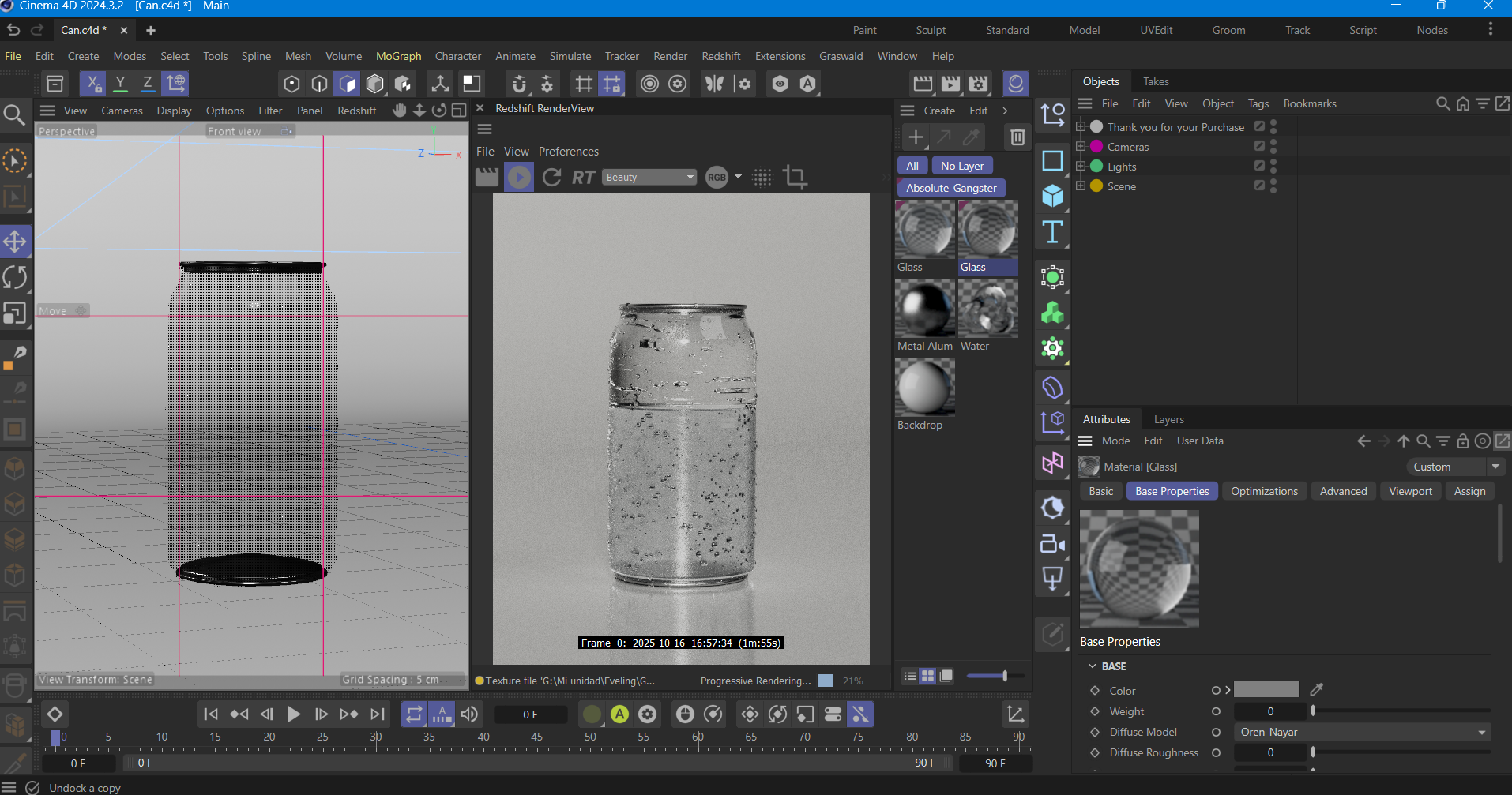Toggle X axis lock

coord(93,84)
